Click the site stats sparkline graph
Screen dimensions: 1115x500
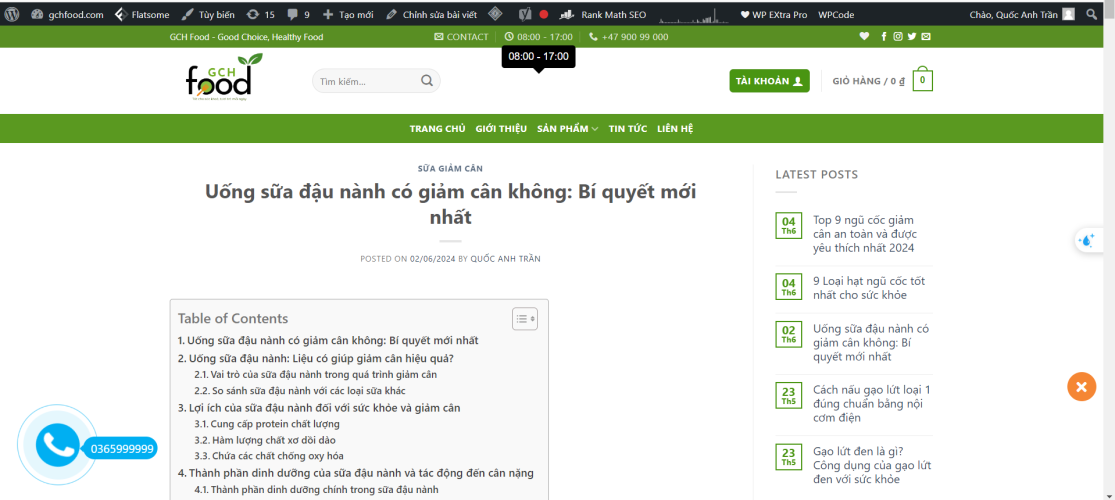point(693,14)
